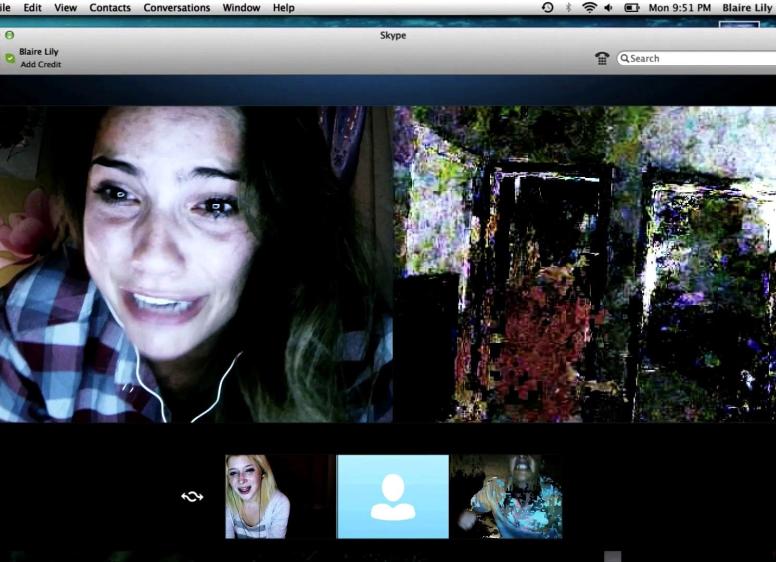Click the Skype window title
The width and height of the screenshot is (776, 562).
click(x=393, y=35)
